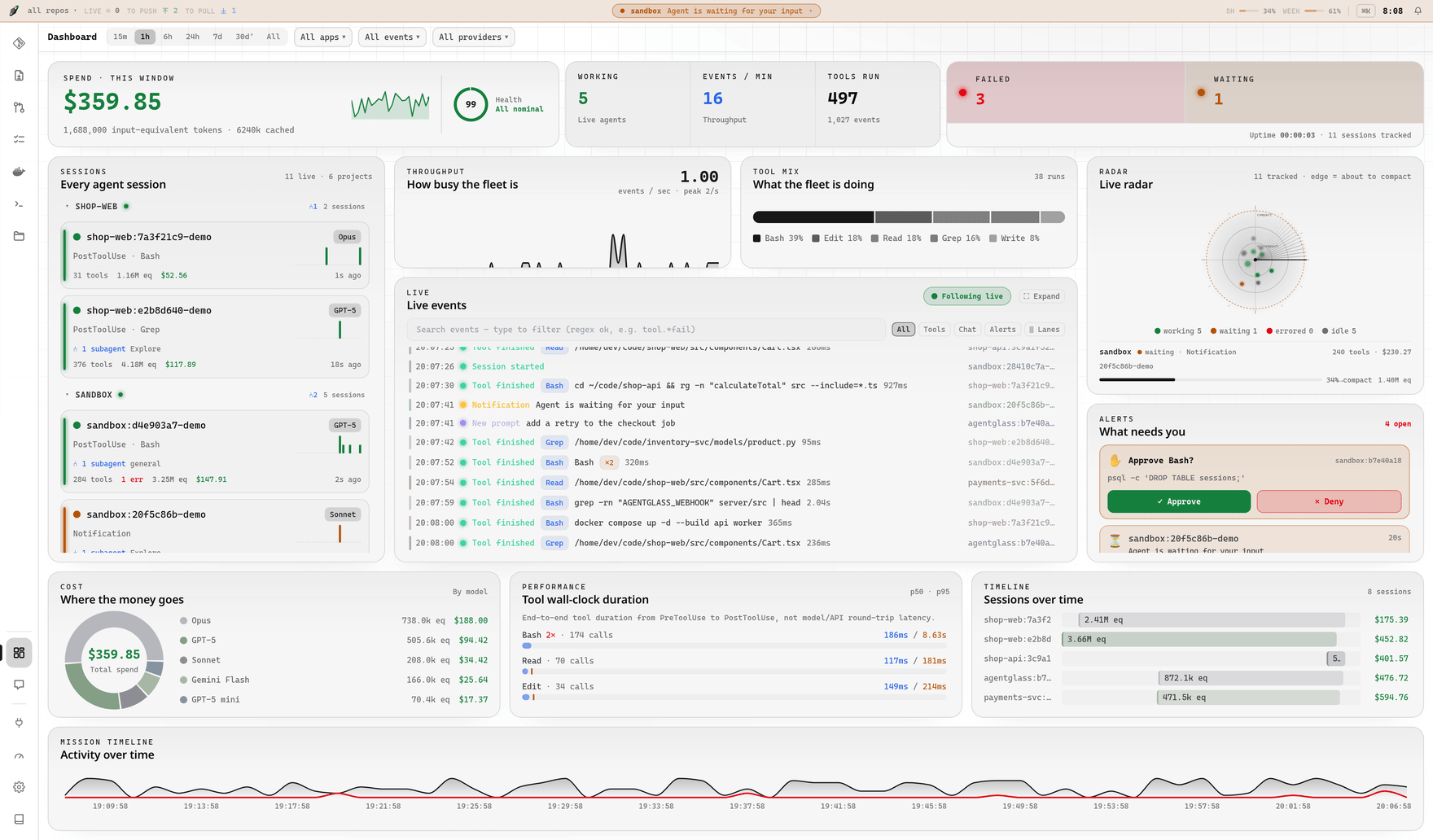
Task: Click the hand icon in Approve Bash alert
Action: click(1115, 461)
